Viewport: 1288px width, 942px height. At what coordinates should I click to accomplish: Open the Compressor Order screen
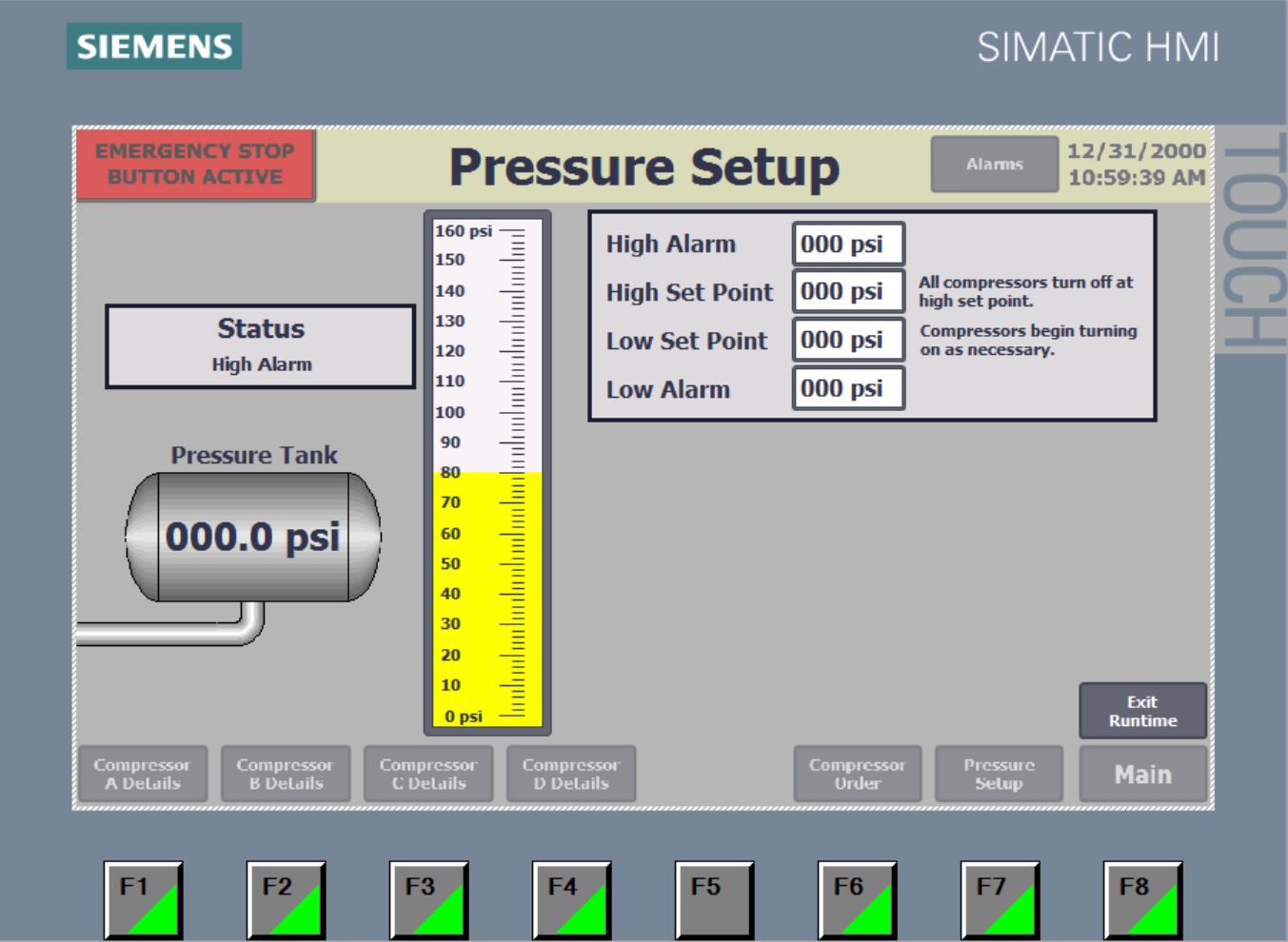tap(857, 774)
